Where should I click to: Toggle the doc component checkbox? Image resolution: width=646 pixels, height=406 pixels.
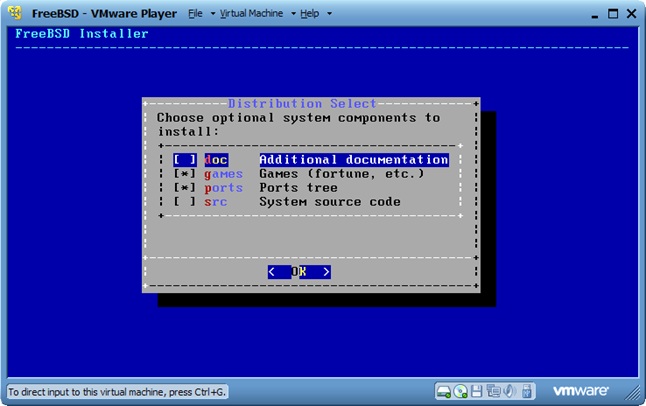click(184, 160)
